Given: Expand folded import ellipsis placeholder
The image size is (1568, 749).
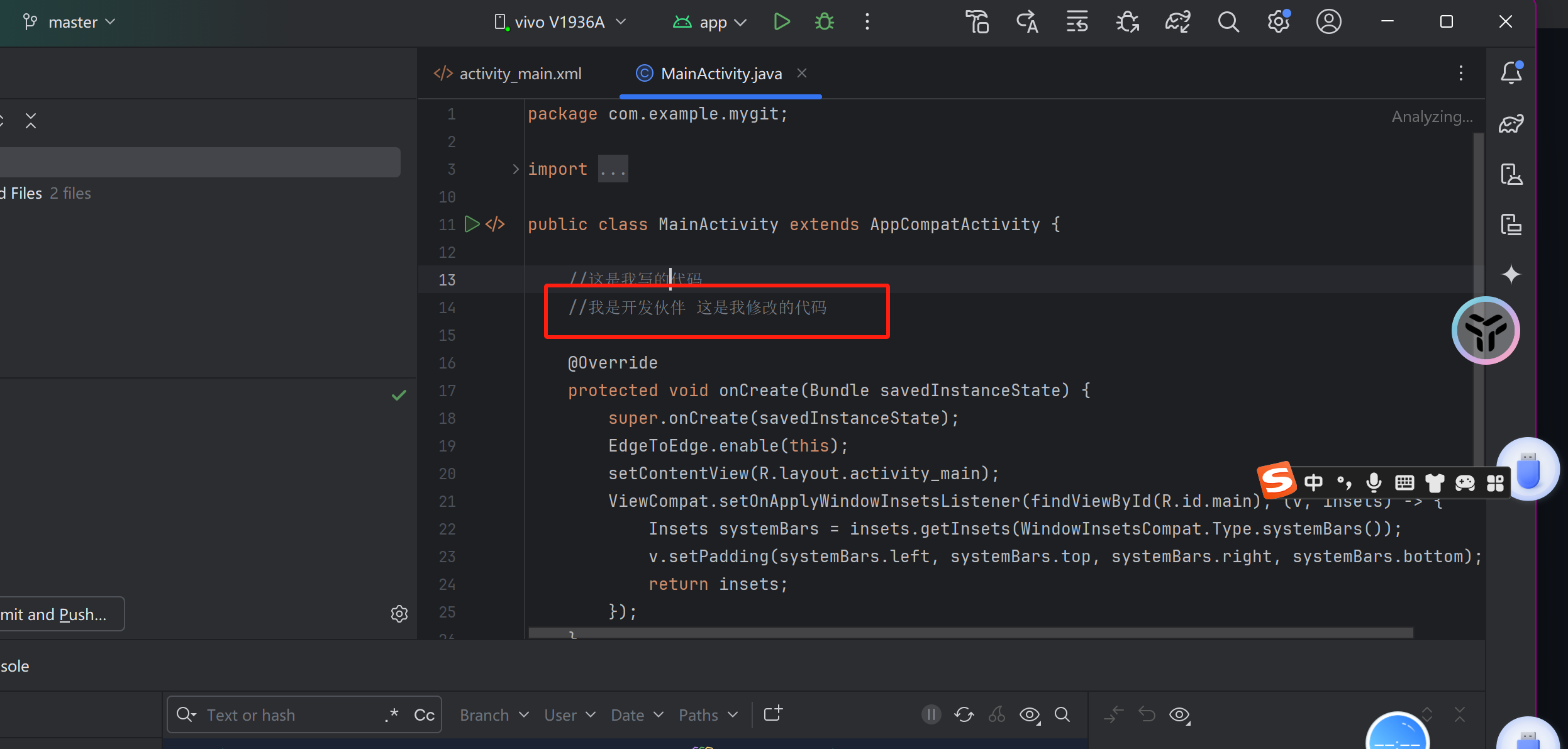Looking at the screenshot, I should [613, 169].
